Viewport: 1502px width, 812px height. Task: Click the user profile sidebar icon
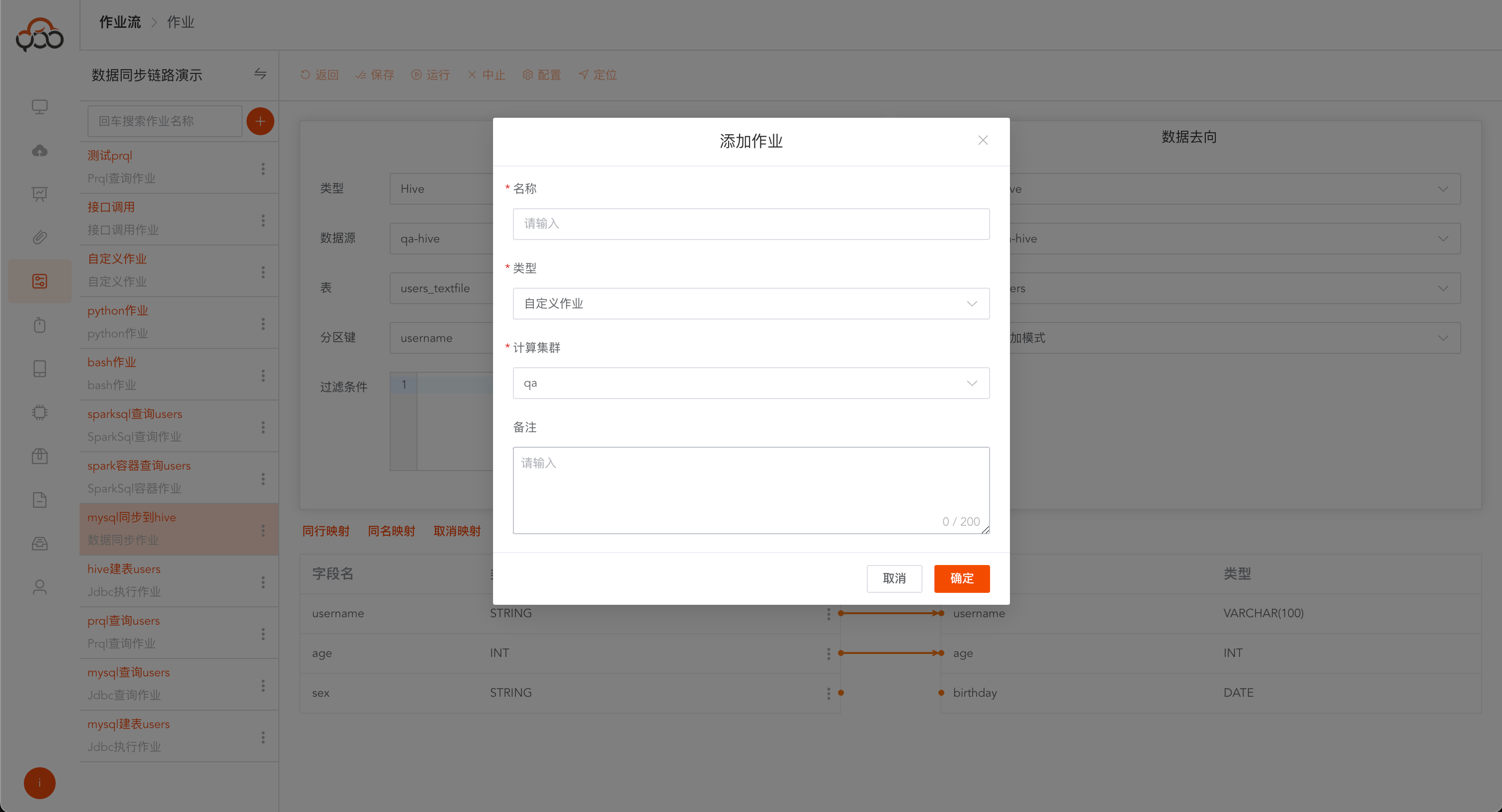40,587
